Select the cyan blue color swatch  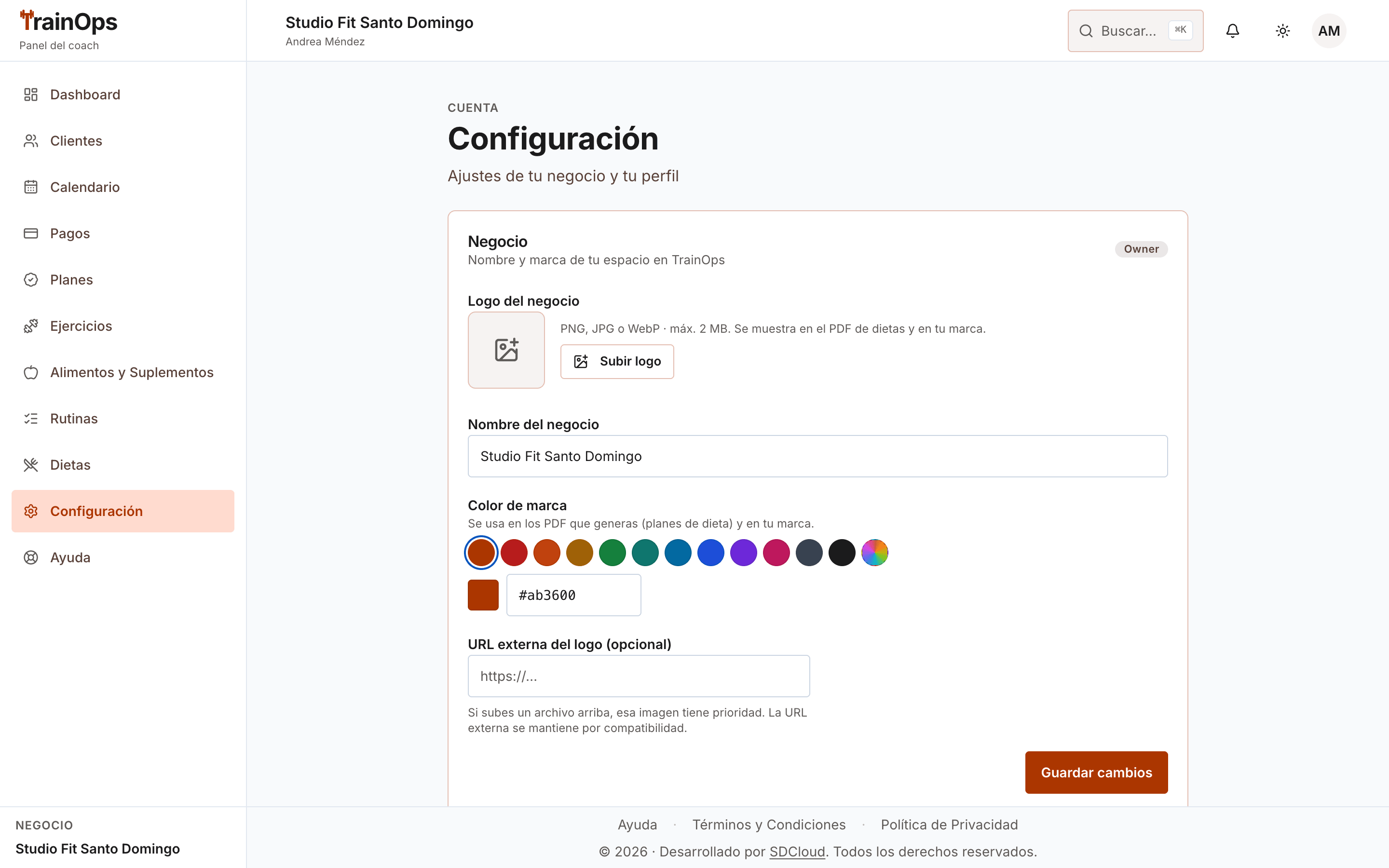(x=678, y=552)
